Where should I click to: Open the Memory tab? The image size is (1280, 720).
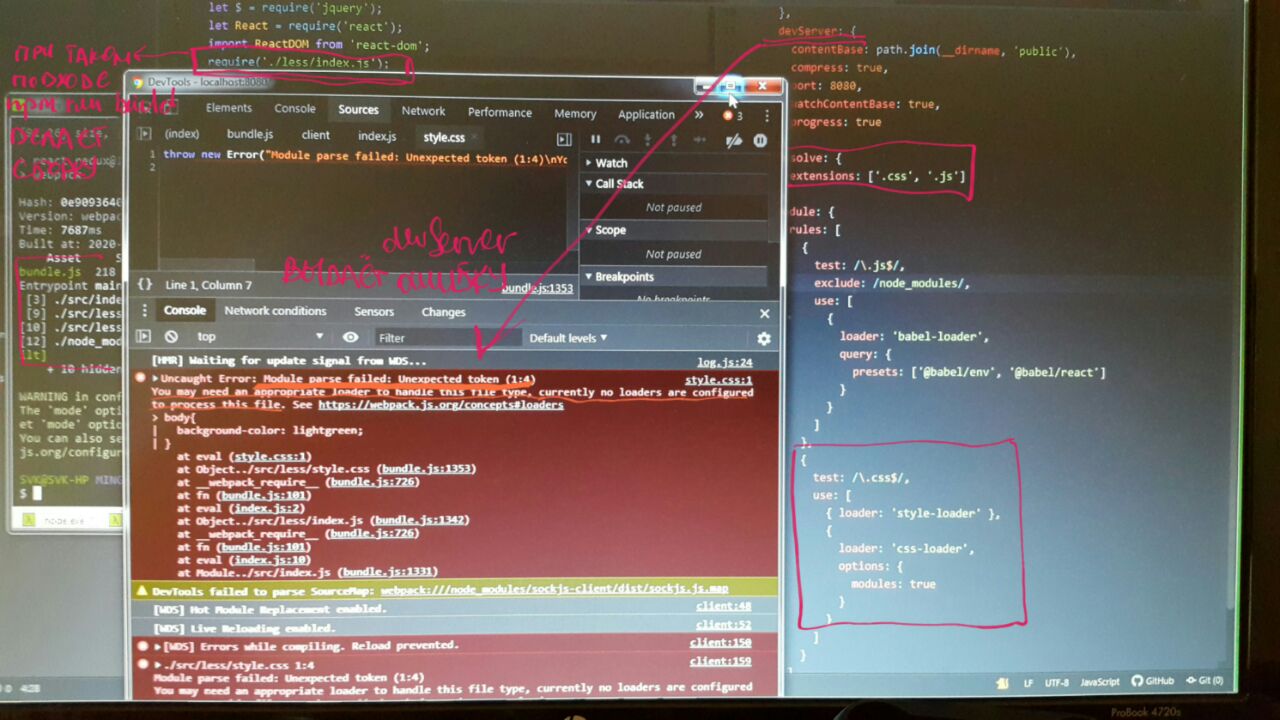point(575,114)
